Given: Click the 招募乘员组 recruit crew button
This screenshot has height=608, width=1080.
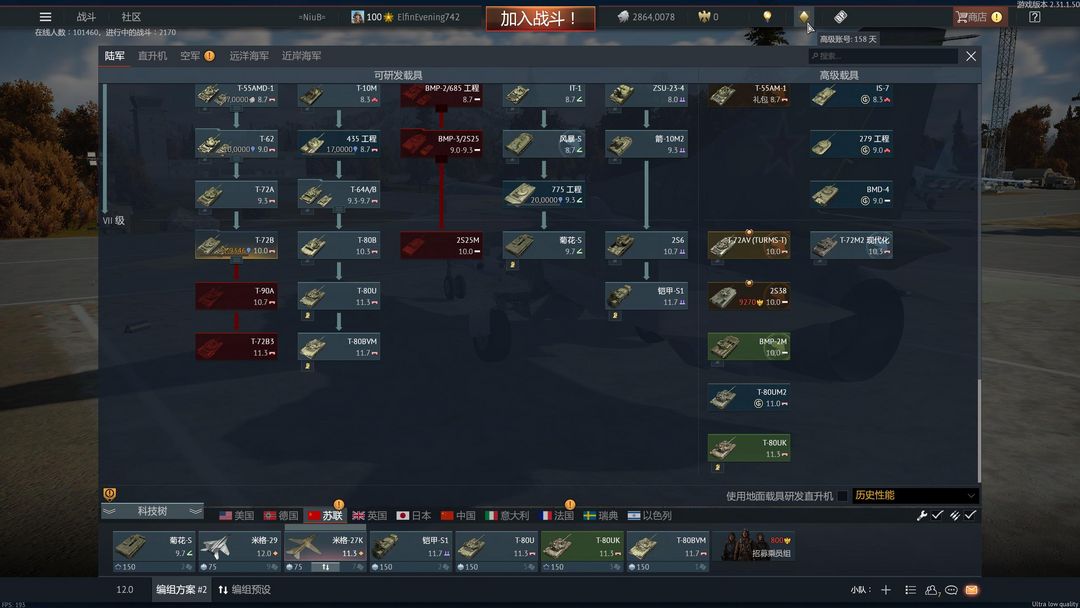Looking at the screenshot, I should coord(753,547).
